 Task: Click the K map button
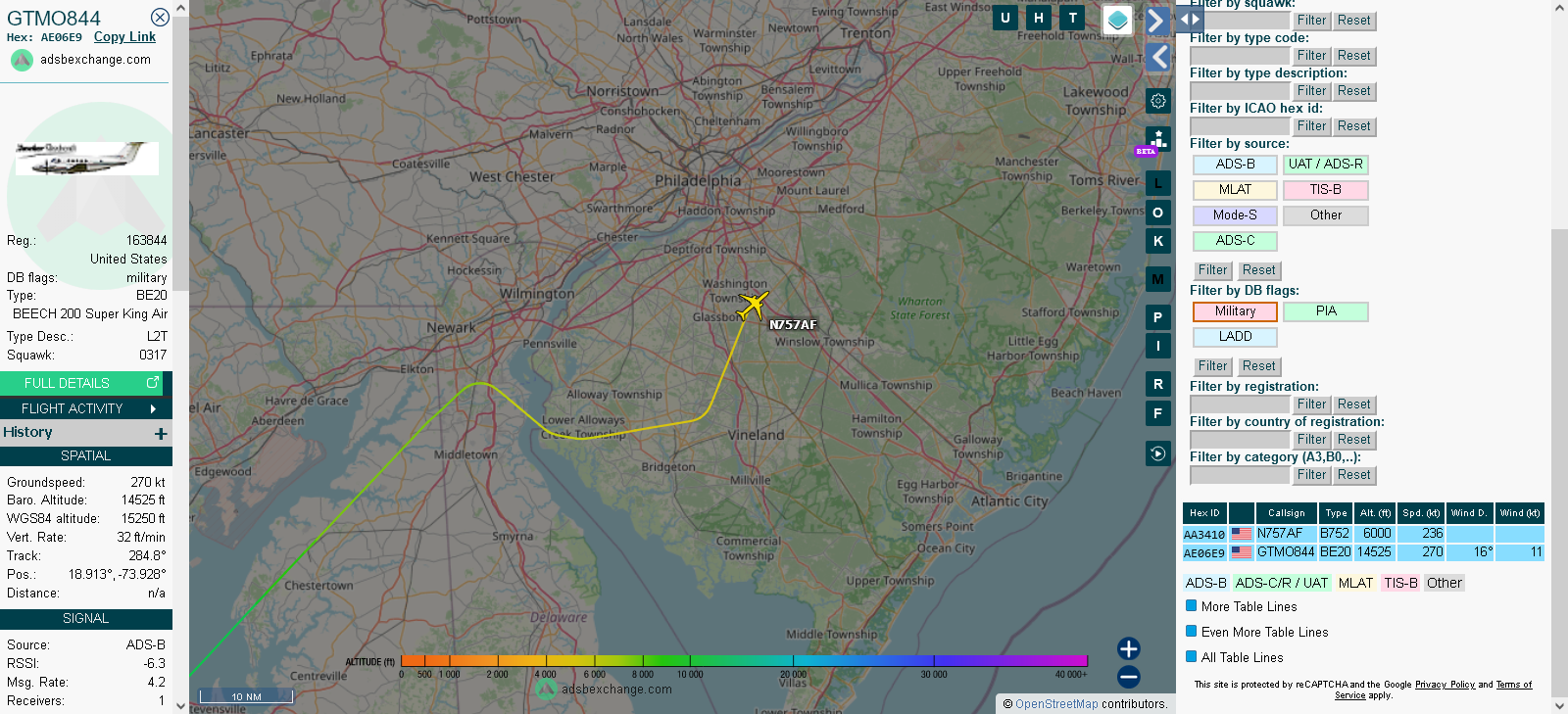(1158, 241)
